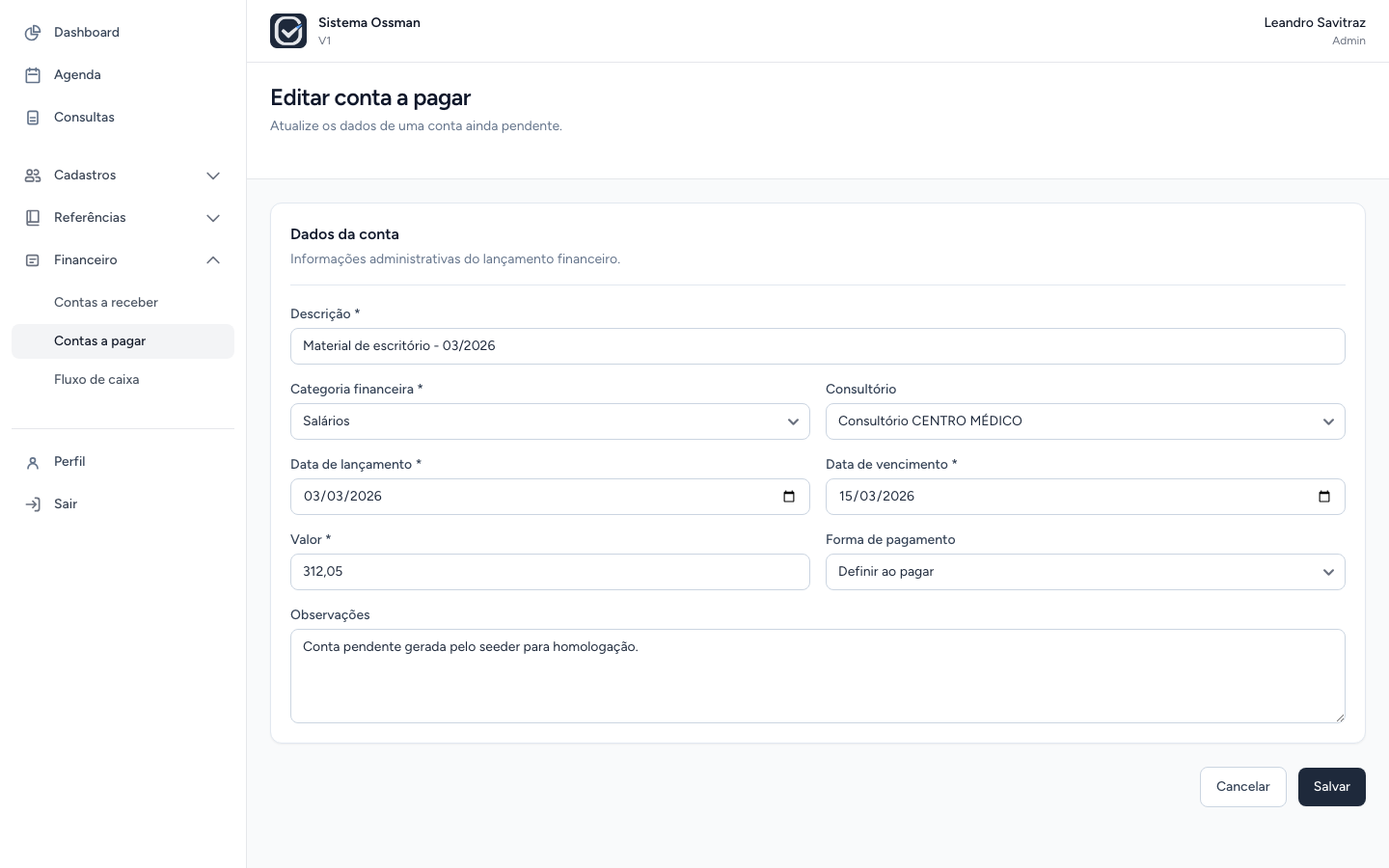Open the Forma de pagamento dropdown
The height and width of the screenshot is (868, 1389).
tap(1085, 572)
